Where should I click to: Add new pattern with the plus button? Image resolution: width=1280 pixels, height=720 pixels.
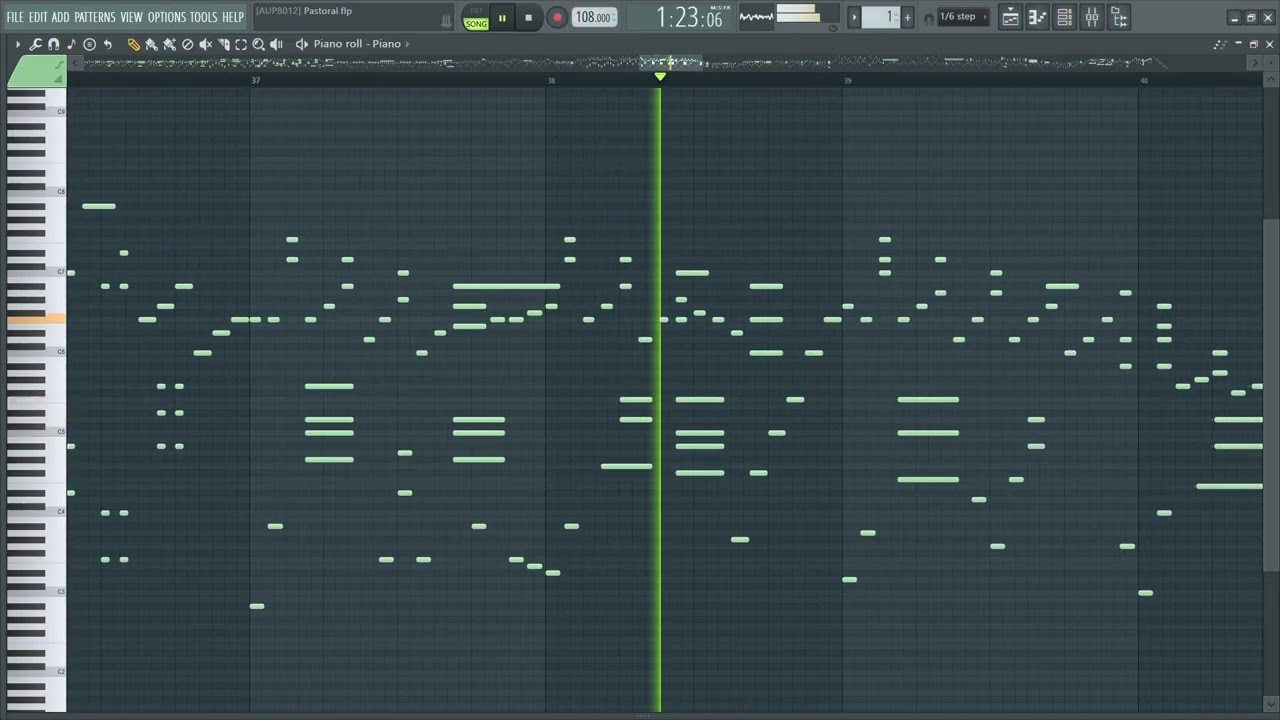(907, 17)
